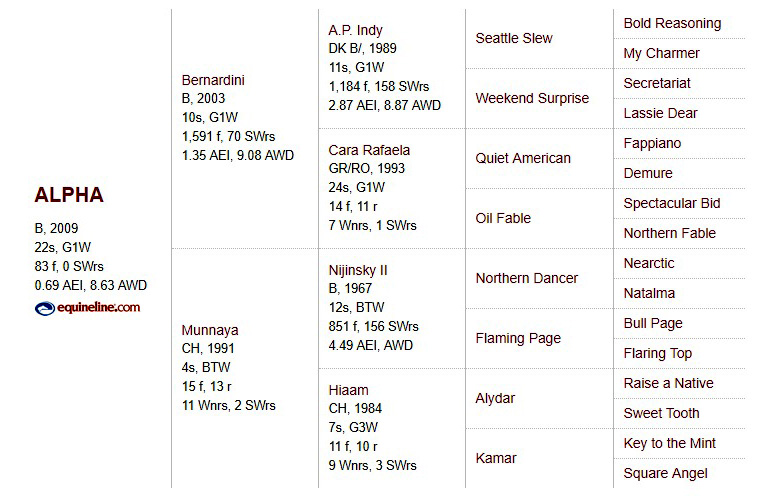761x499 pixels.
Task: Select Raise a Native ancestor name
Action: [668, 383]
